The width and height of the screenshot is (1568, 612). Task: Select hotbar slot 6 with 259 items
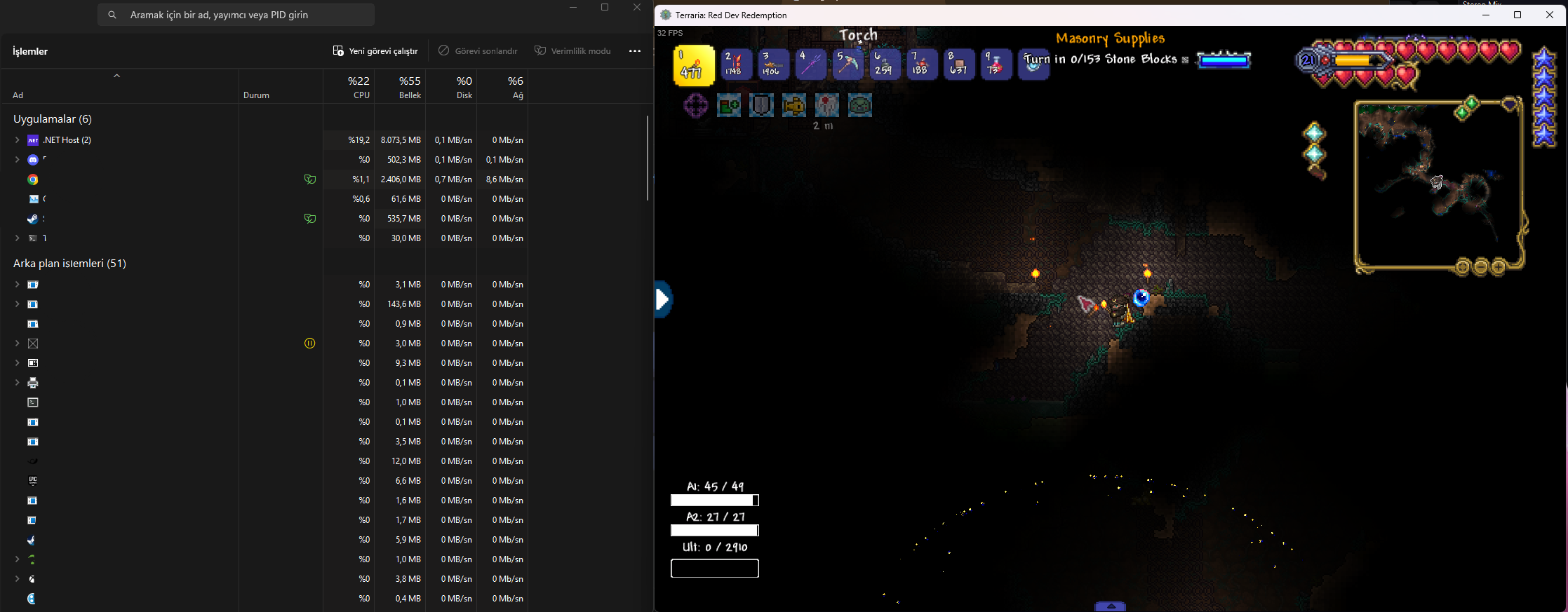coord(885,64)
